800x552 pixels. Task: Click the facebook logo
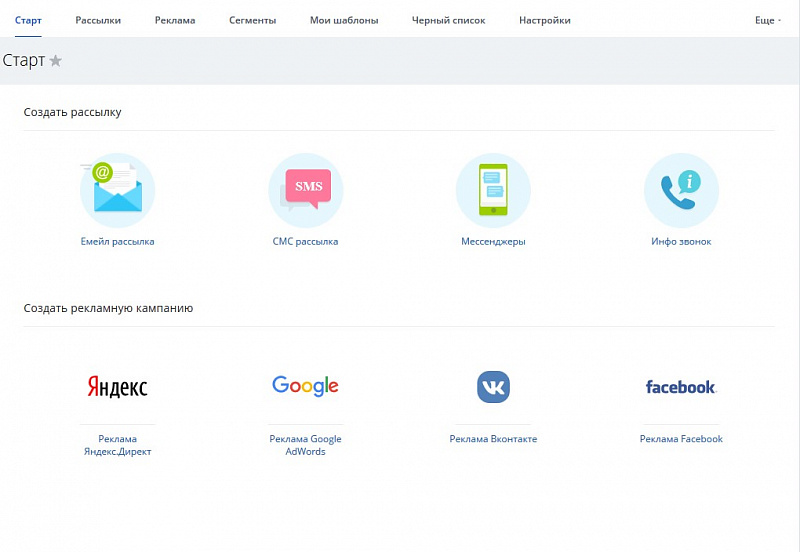(x=681, y=387)
